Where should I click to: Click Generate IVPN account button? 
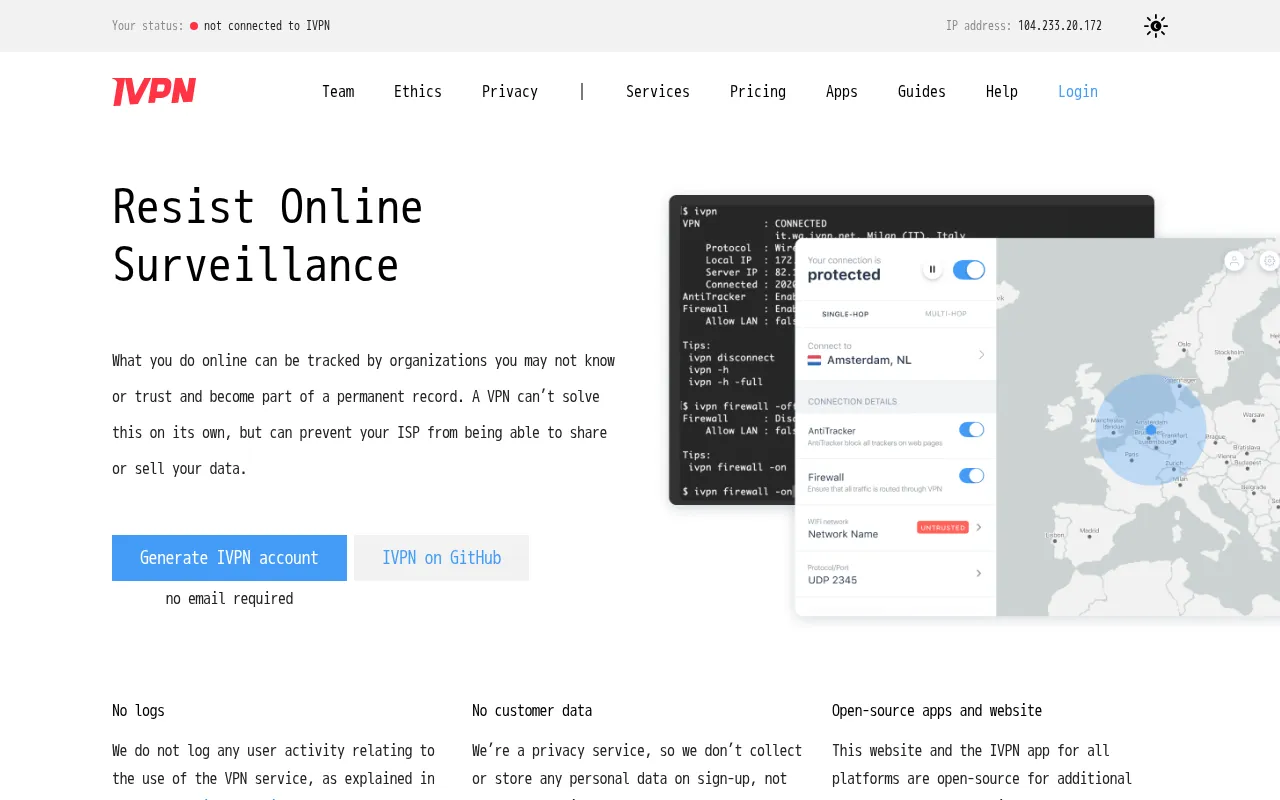coord(229,558)
